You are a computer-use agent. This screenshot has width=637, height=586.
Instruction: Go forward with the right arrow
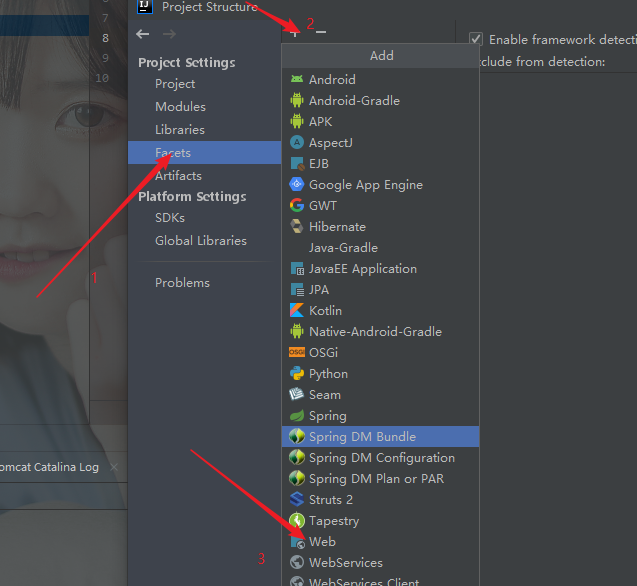[x=169, y=34]
